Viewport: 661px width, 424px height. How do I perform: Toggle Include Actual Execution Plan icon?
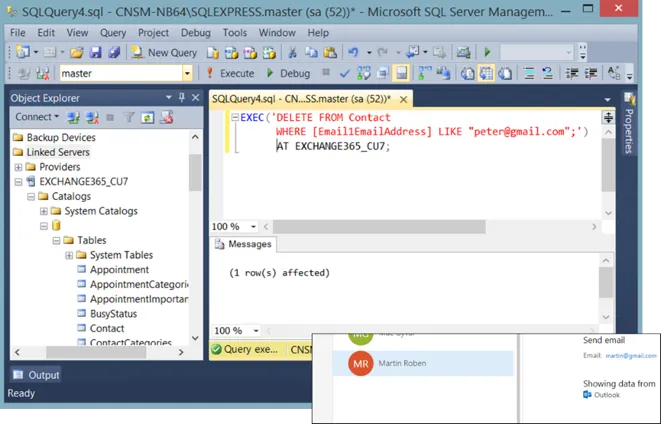click(x=425, y=73)
